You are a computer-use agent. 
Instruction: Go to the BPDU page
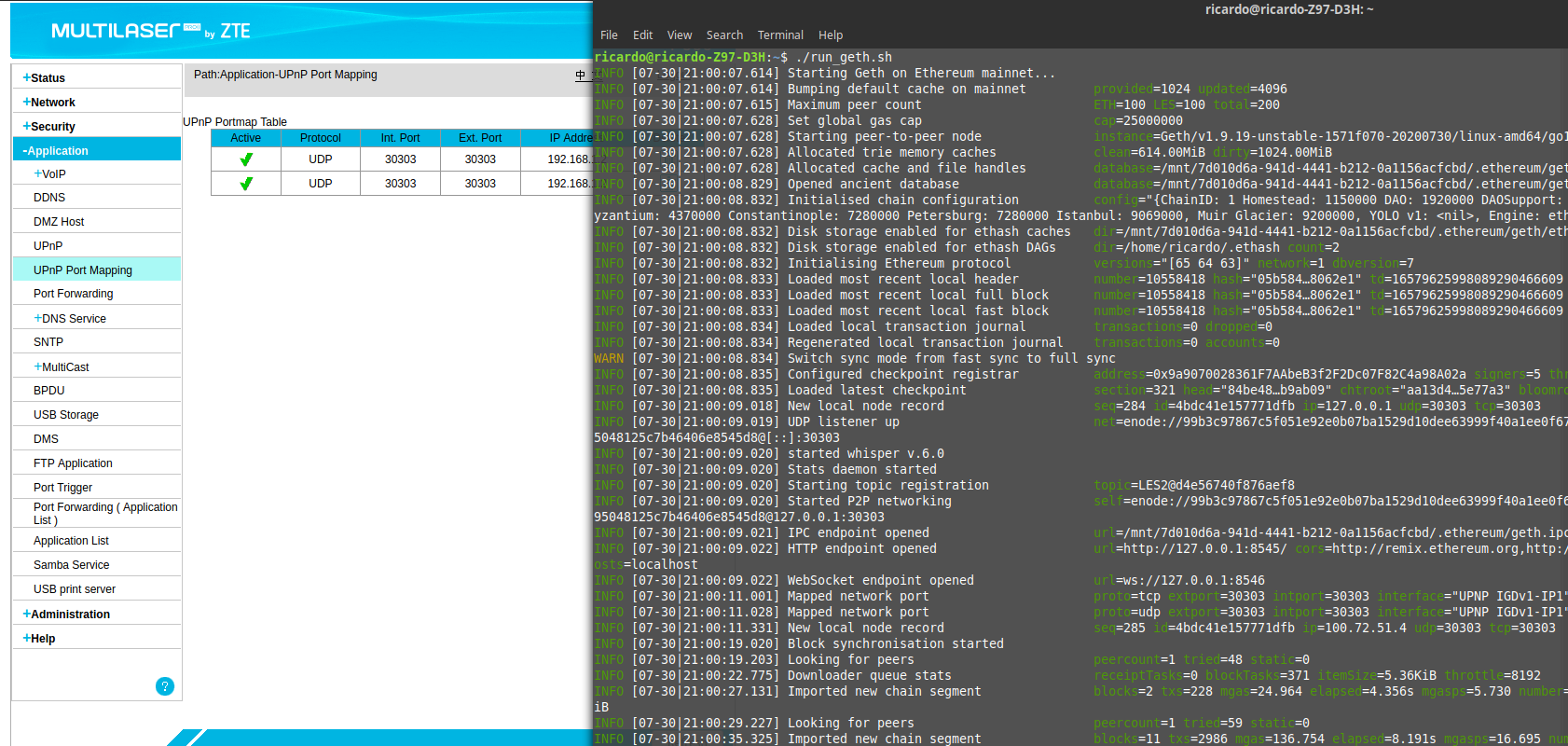(49, 391)
